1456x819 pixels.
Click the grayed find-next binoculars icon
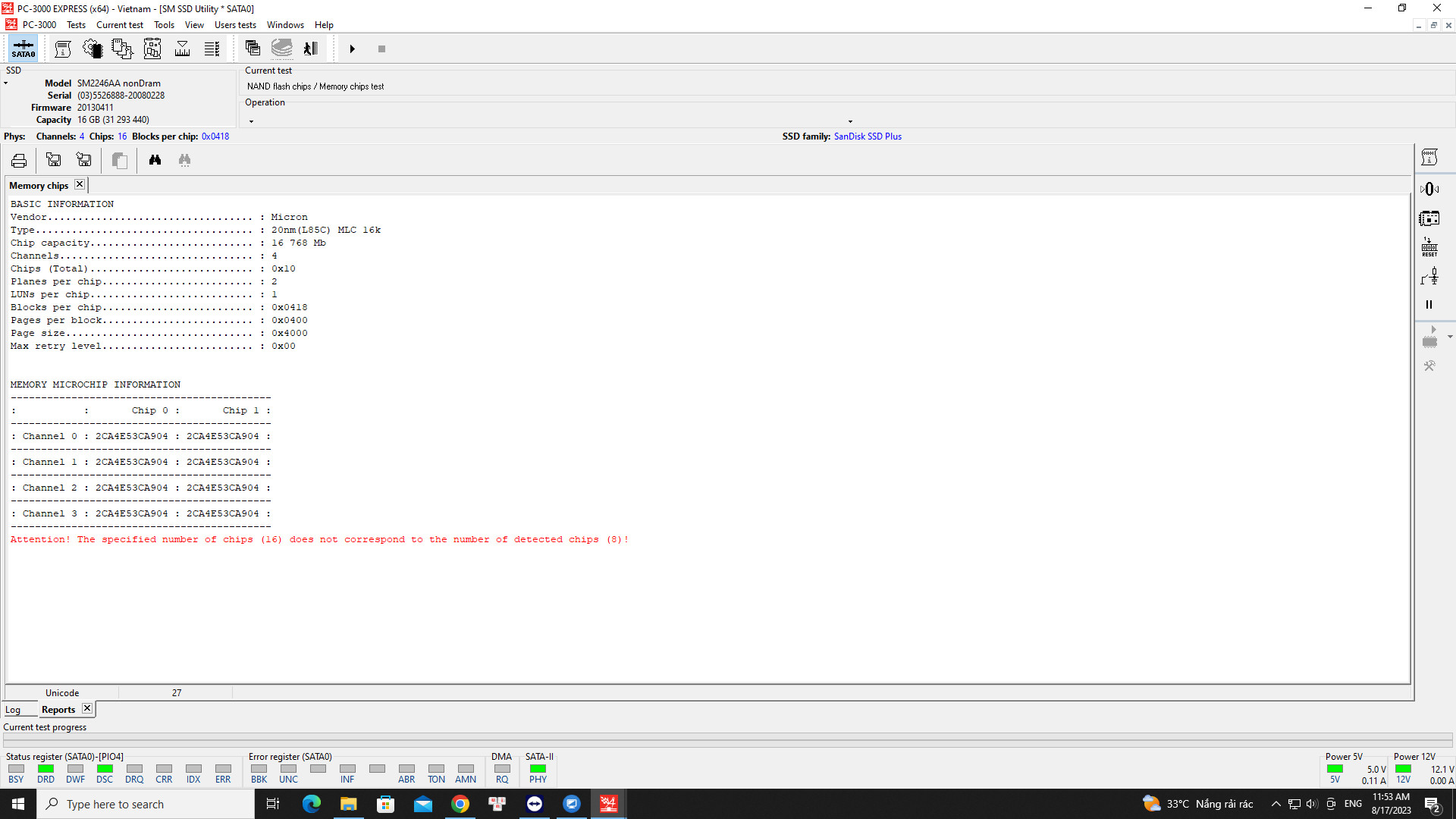point(184,160)
